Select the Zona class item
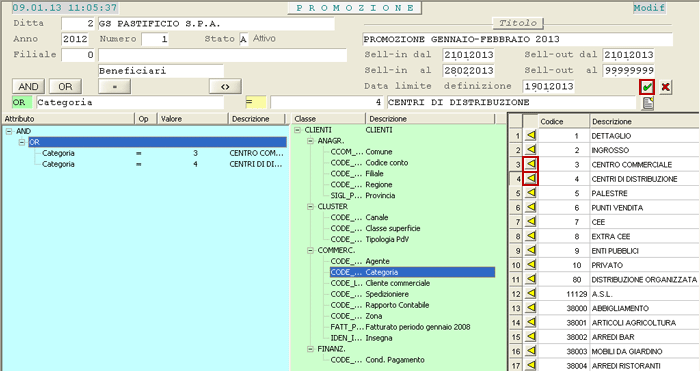The width and height of the screenshot is (700, 371). coord(356,316)
